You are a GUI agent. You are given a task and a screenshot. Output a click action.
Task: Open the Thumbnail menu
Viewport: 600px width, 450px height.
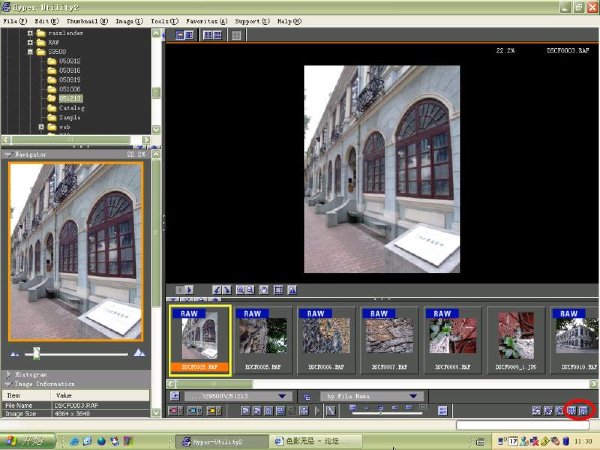(87, 21)
